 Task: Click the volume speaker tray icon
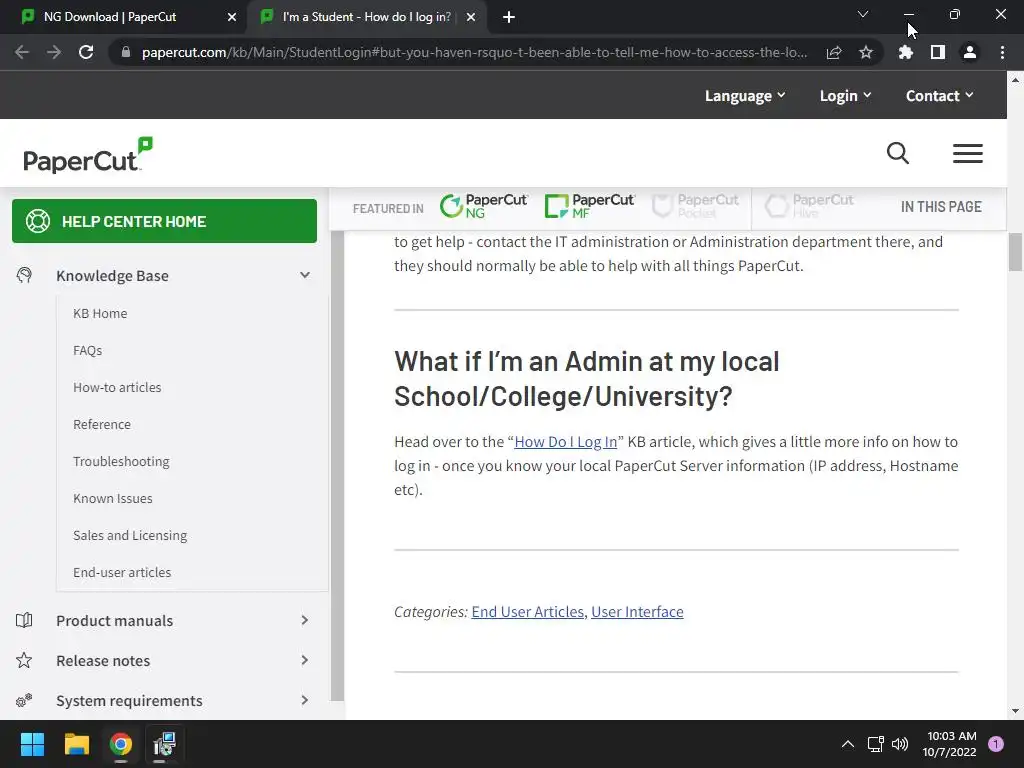tap(900, 744)
